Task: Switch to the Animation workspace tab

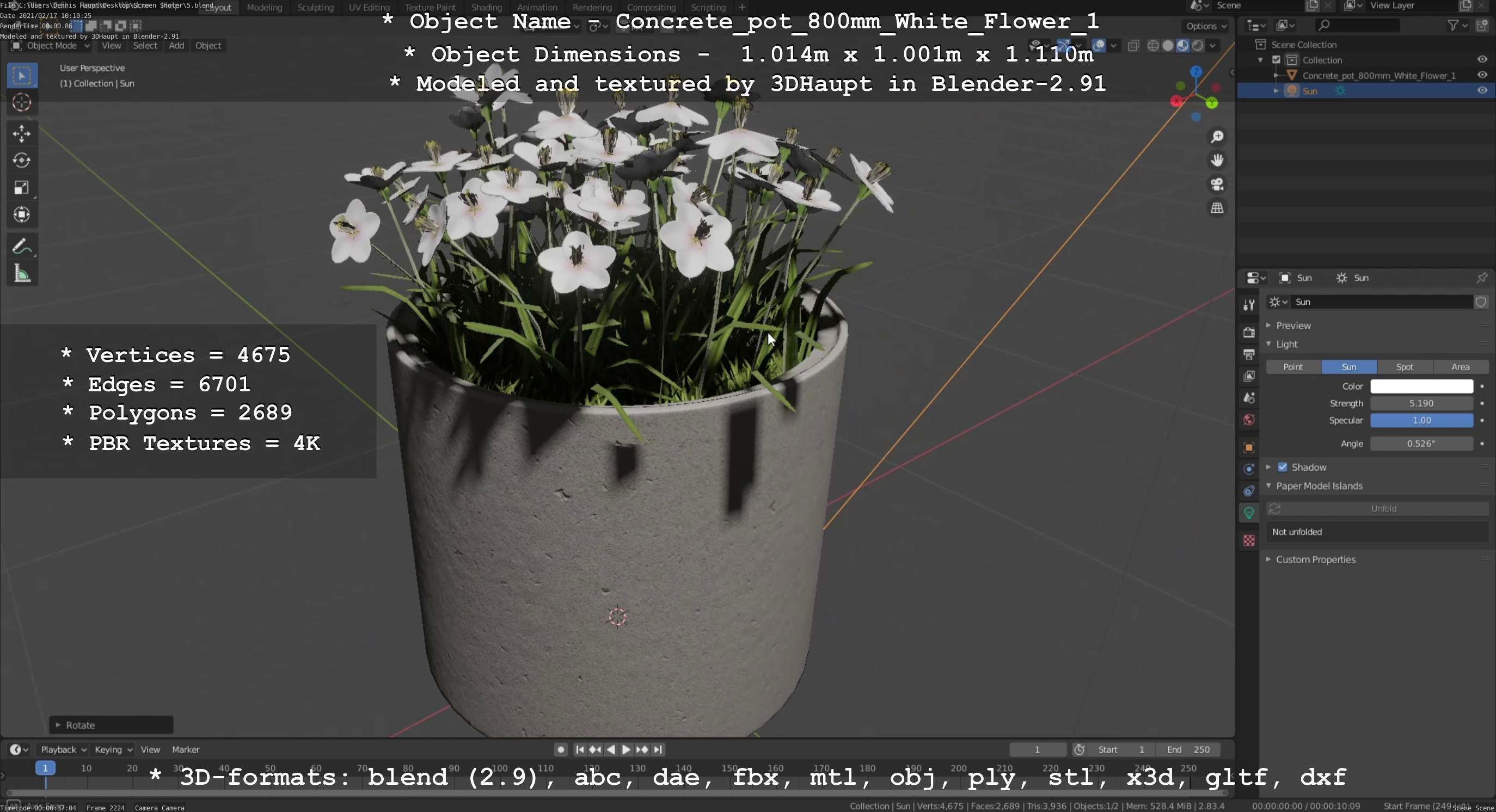Action: pos(537,8)
